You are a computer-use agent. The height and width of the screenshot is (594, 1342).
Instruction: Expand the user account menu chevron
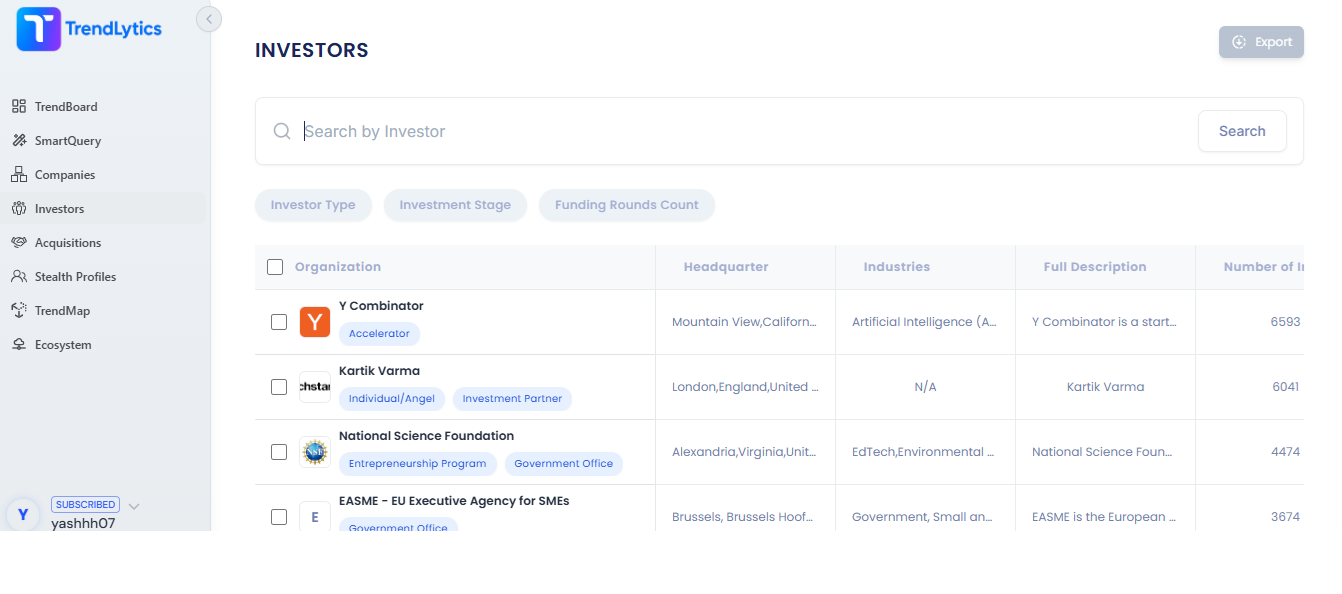tap(134, 506)
